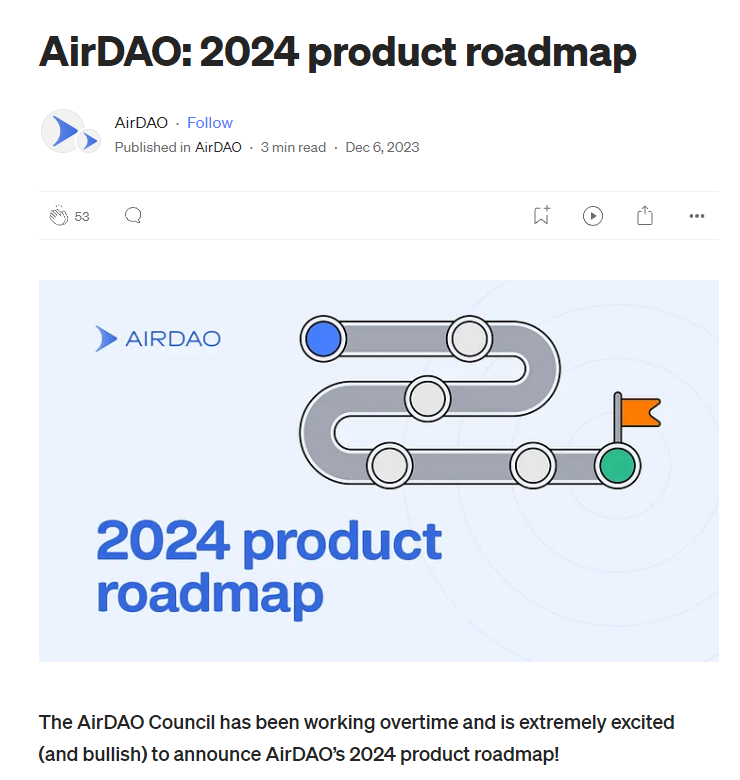Open the 2024 product roadmap banner image

coord(379,471)
